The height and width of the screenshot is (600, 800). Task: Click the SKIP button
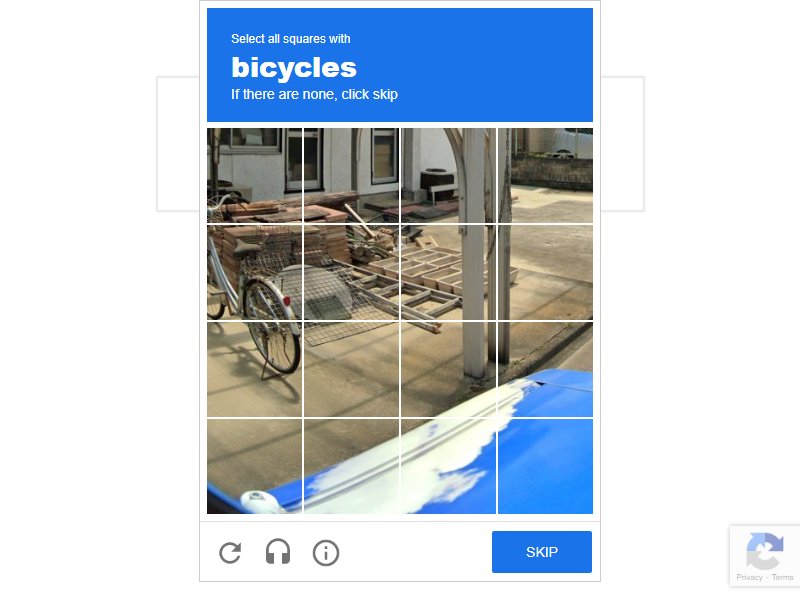542,552
